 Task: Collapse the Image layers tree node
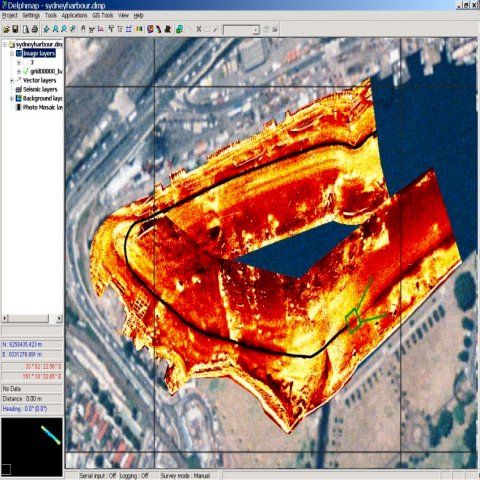(12, 53)
